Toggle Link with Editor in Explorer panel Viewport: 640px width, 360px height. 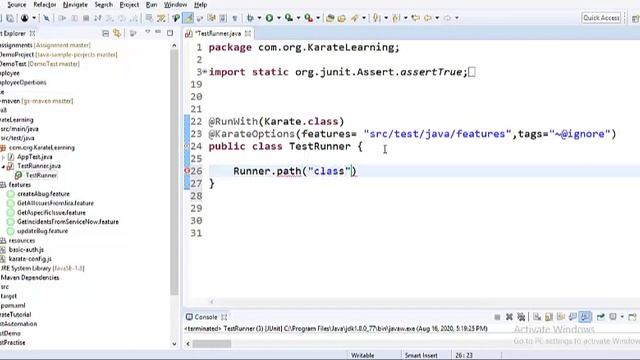(117, 33)
